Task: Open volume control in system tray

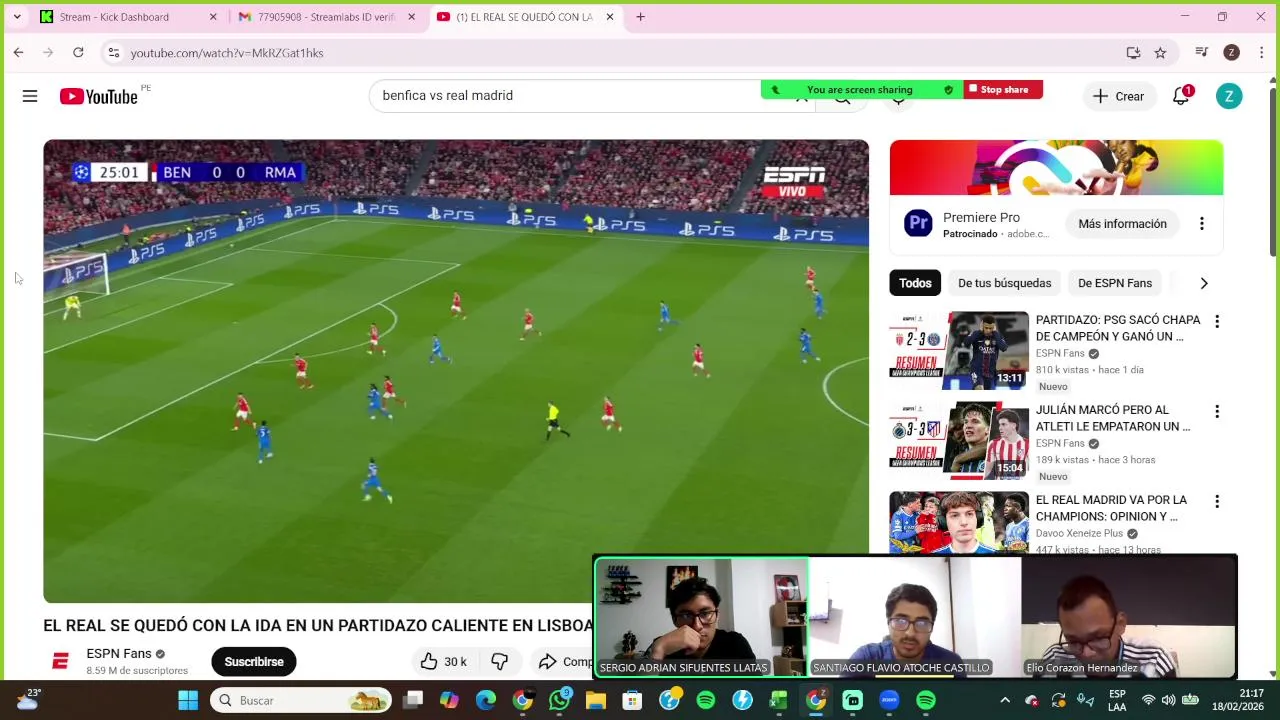Action: 1168,701
